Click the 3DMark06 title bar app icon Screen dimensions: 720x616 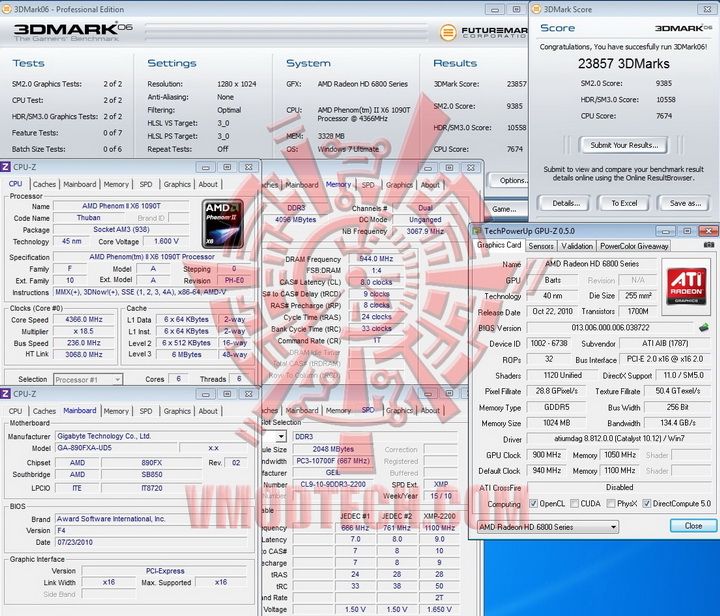coord(6,9)
